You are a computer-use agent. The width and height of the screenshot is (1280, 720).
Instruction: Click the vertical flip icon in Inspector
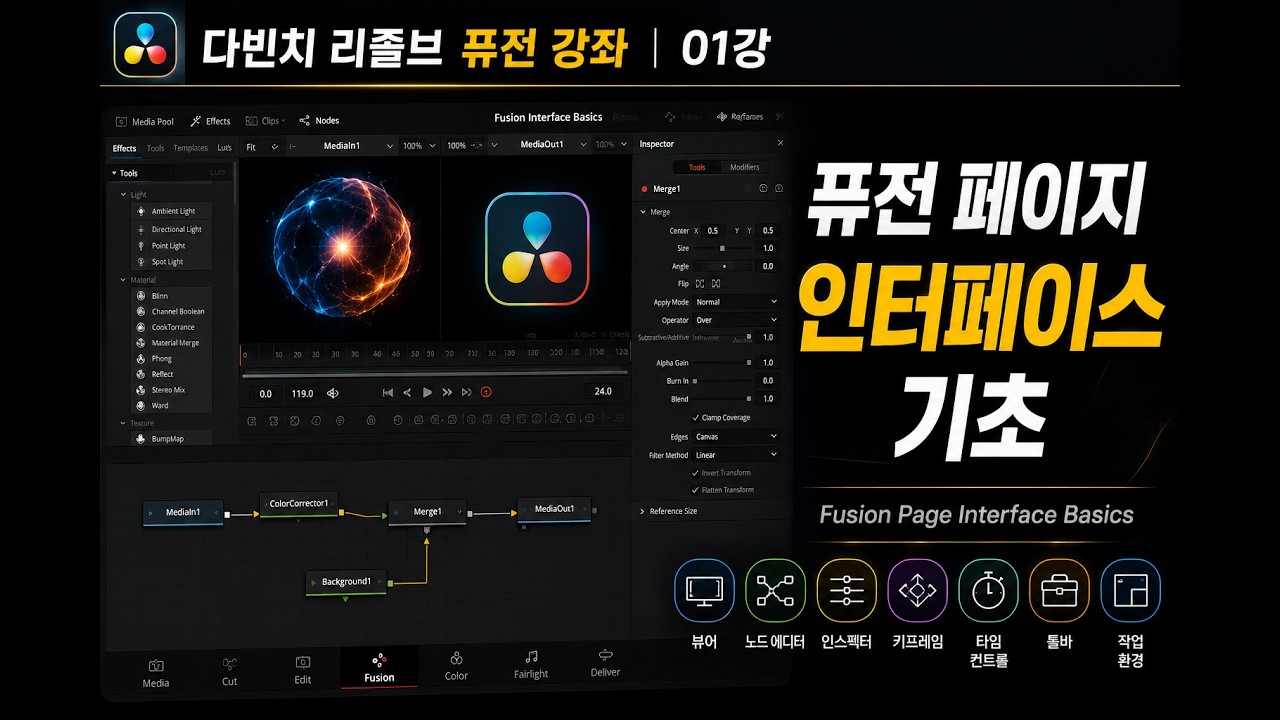(x=715, y=284)
